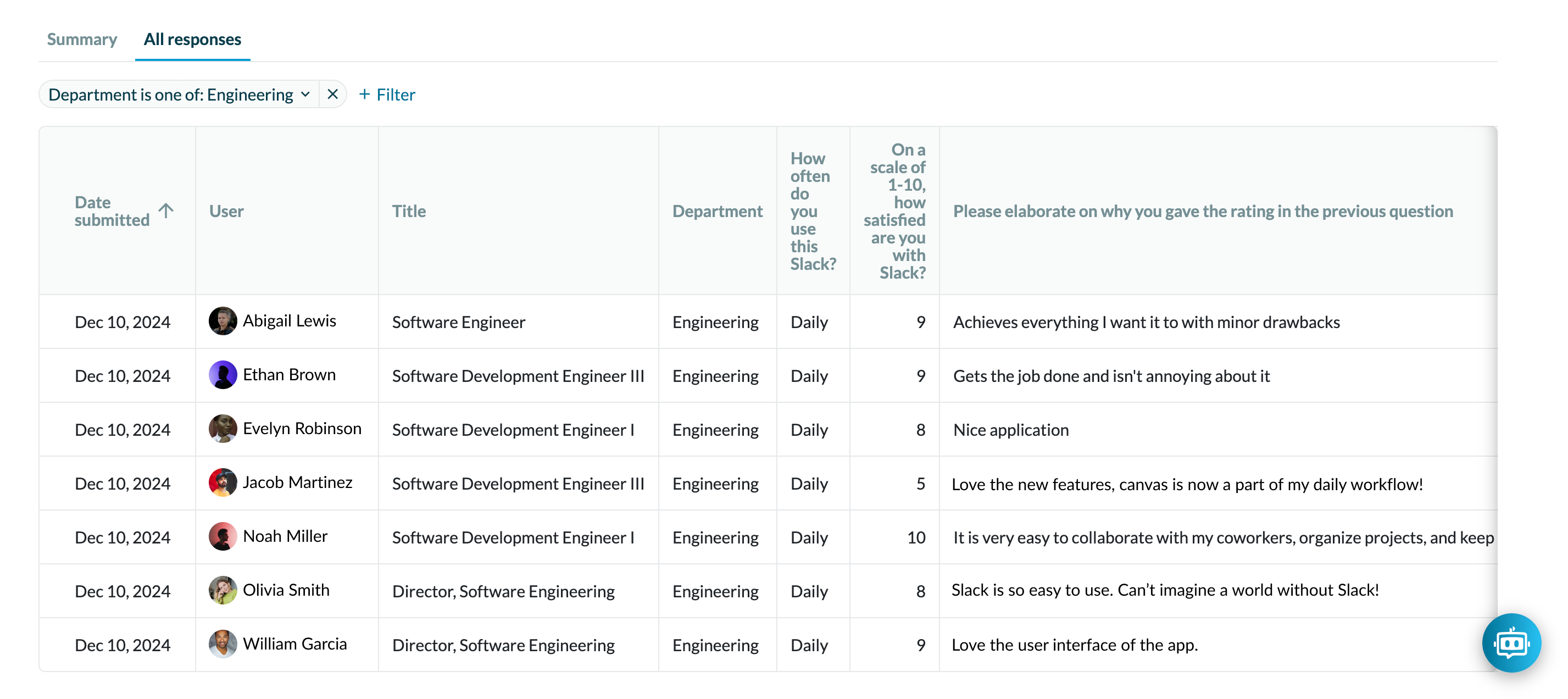Image resolution: width=1568 pixels, height=699 pixels.
Task: Switch to the Summary tab
Action: [81, 39]
